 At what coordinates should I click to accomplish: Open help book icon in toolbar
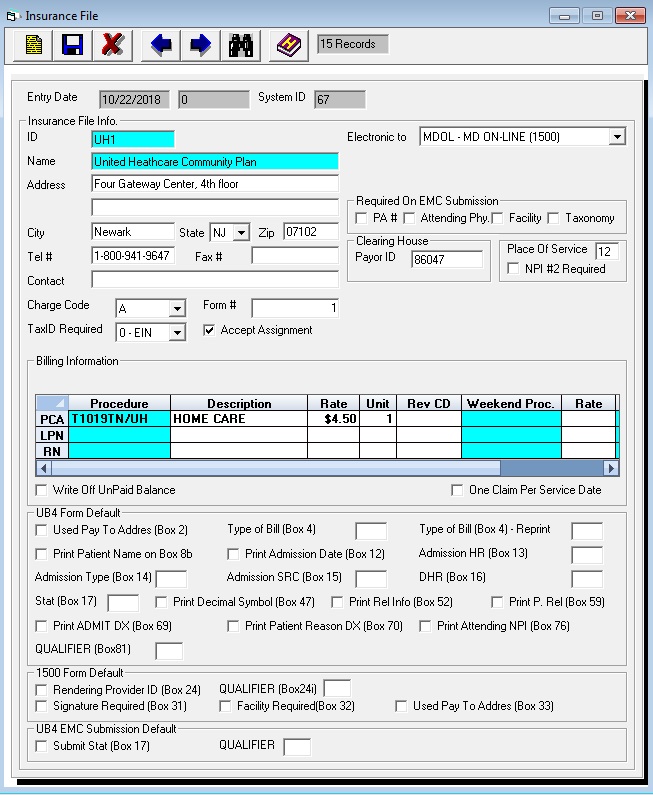[x=288, y=45]
